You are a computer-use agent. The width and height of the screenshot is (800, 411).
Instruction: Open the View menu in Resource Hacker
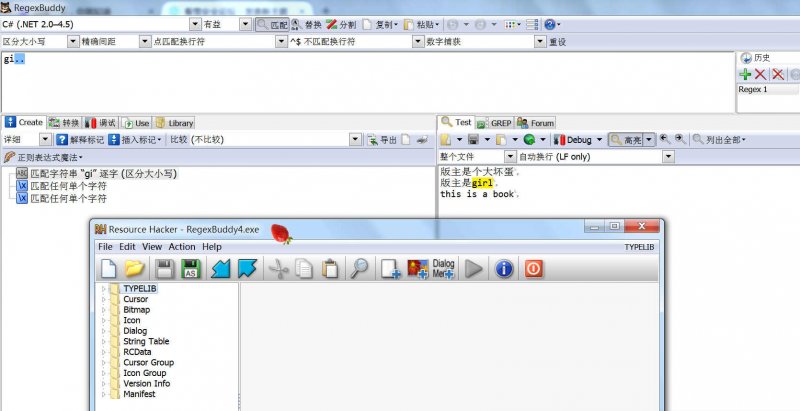[152, 247]
